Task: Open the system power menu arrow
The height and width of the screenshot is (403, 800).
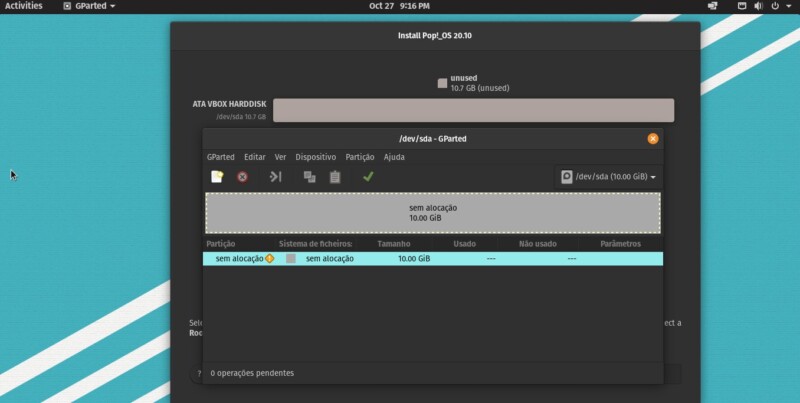Action: [x=788, y=6]
